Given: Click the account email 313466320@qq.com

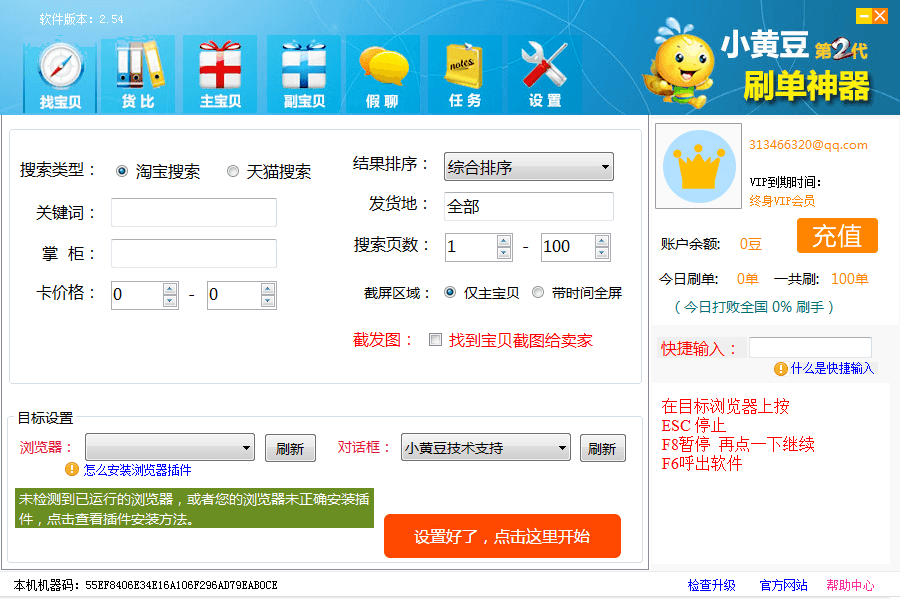Looking at the screenshot, I should pyautogui.click(x=808, y=145).
